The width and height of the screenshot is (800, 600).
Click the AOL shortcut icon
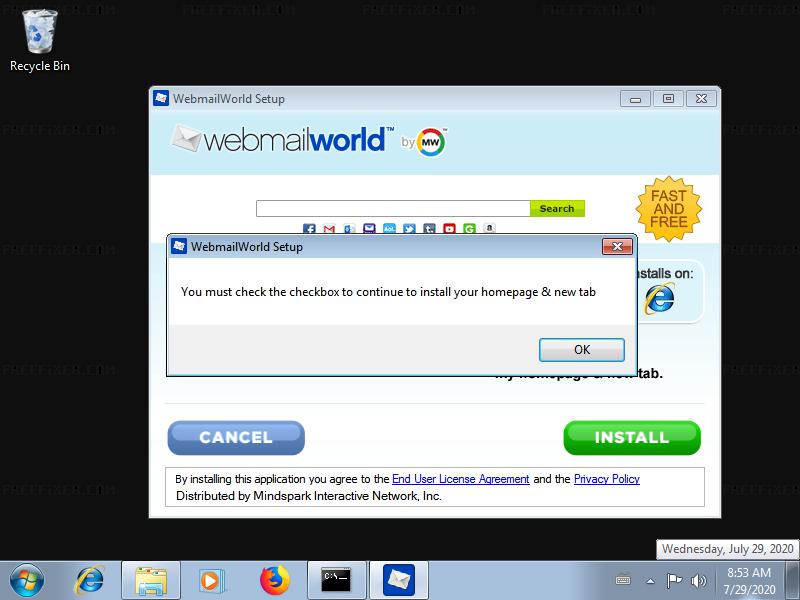389,229
